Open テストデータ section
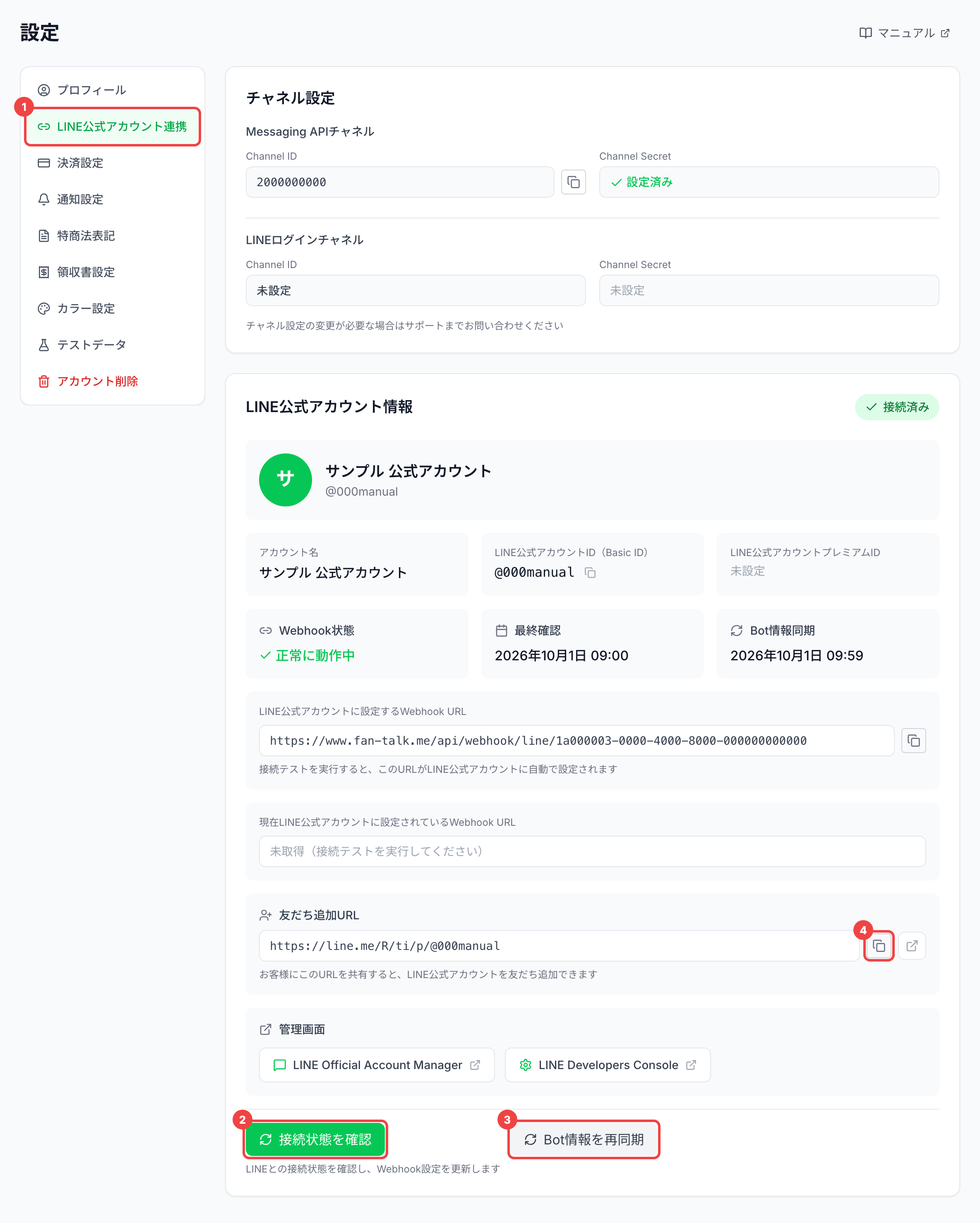The width and height of the screenshot is (980, 1223). [112, 344]
